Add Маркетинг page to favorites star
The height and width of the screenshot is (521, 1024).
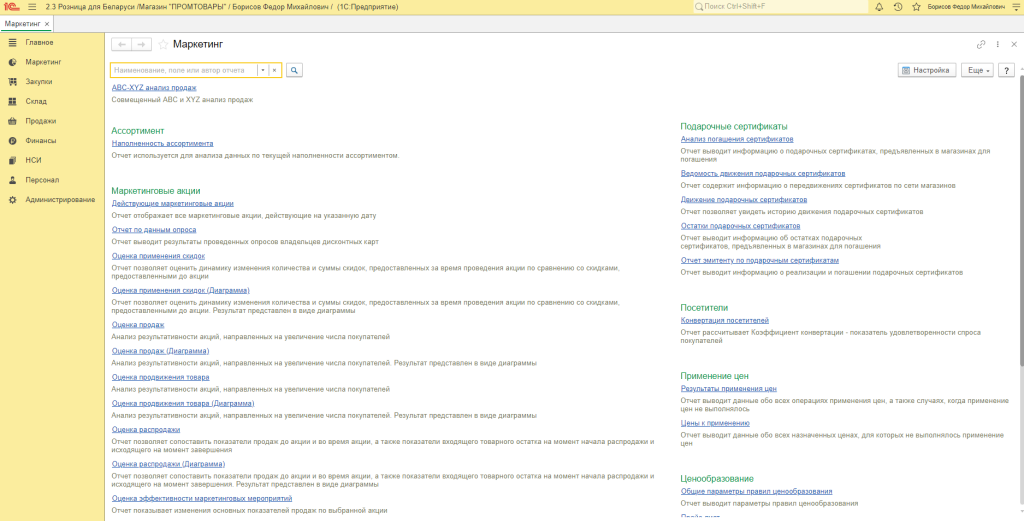(163, 45)
